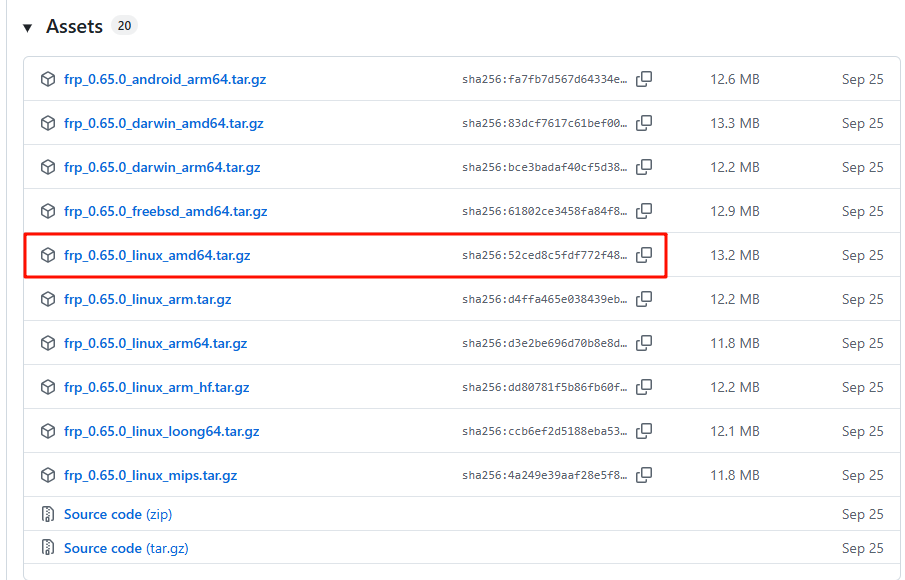Viewport: 905px width, 580px height.
Task: Select hash text sha256:bce3badaf40cf5d38…
Action: click(x=544, y=167)
